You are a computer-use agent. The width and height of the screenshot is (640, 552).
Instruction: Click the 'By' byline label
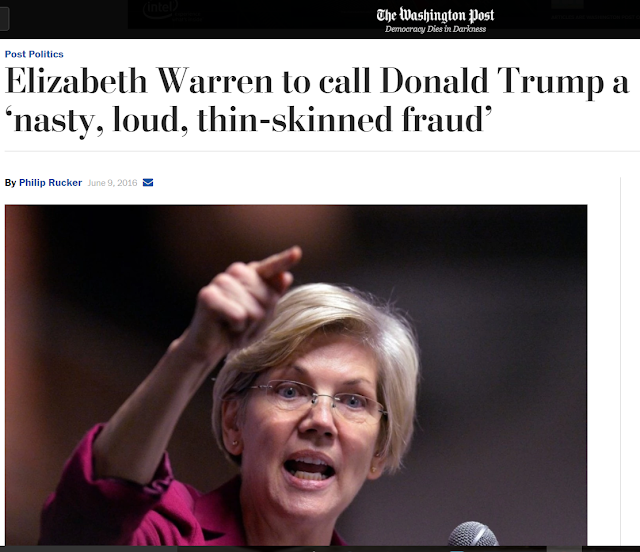pos(10,183)
